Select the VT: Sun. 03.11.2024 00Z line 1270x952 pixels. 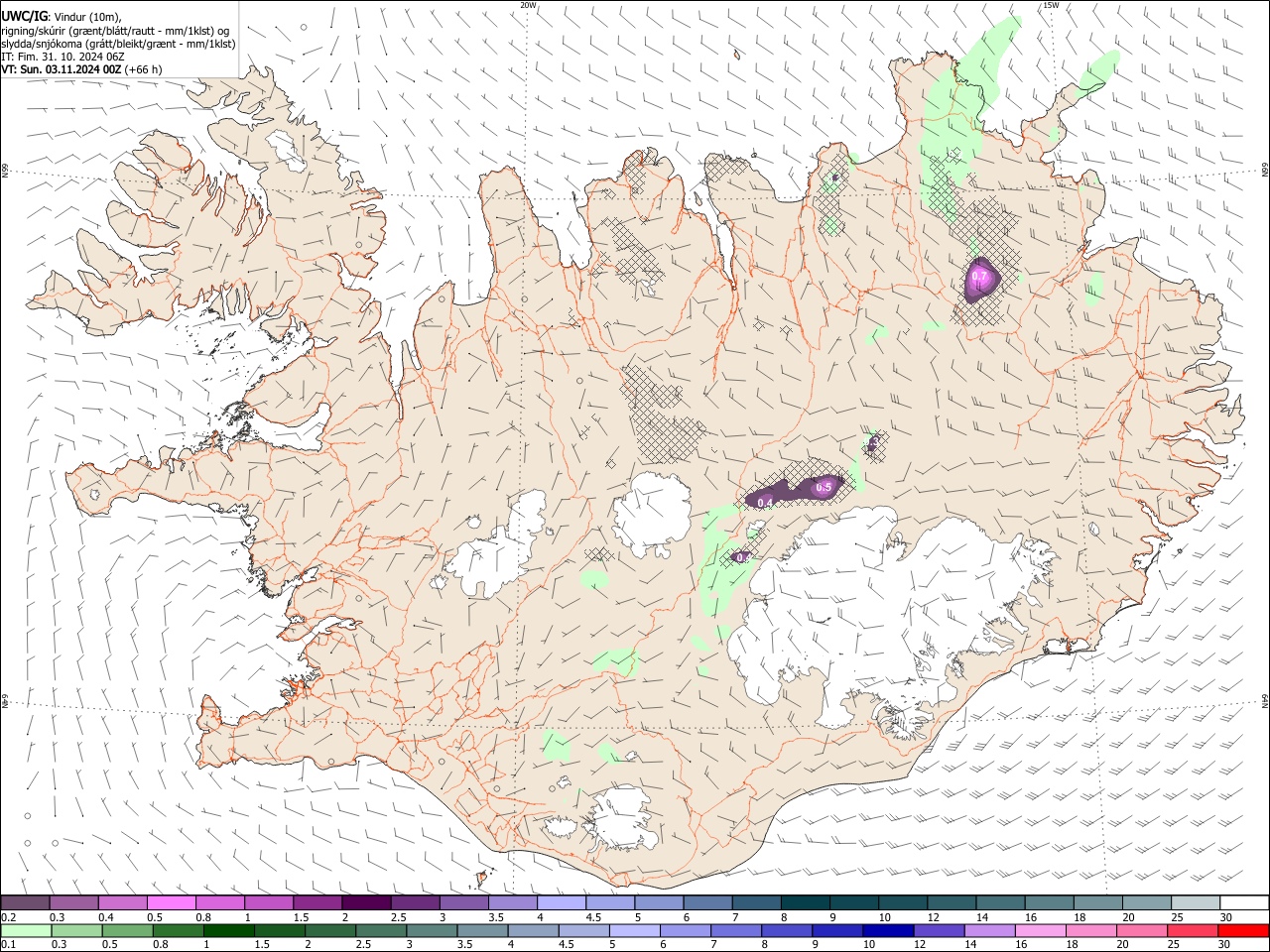pos(62,69)
